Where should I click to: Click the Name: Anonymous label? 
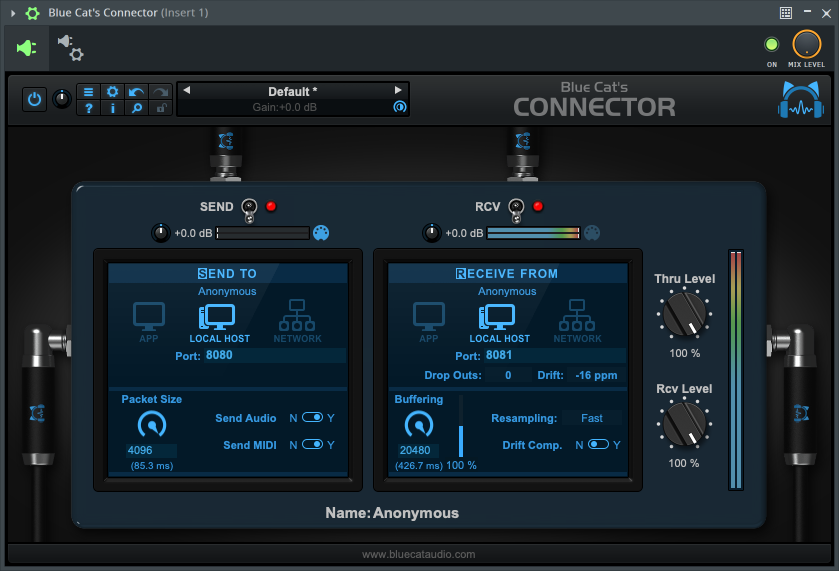coord(392,513)
